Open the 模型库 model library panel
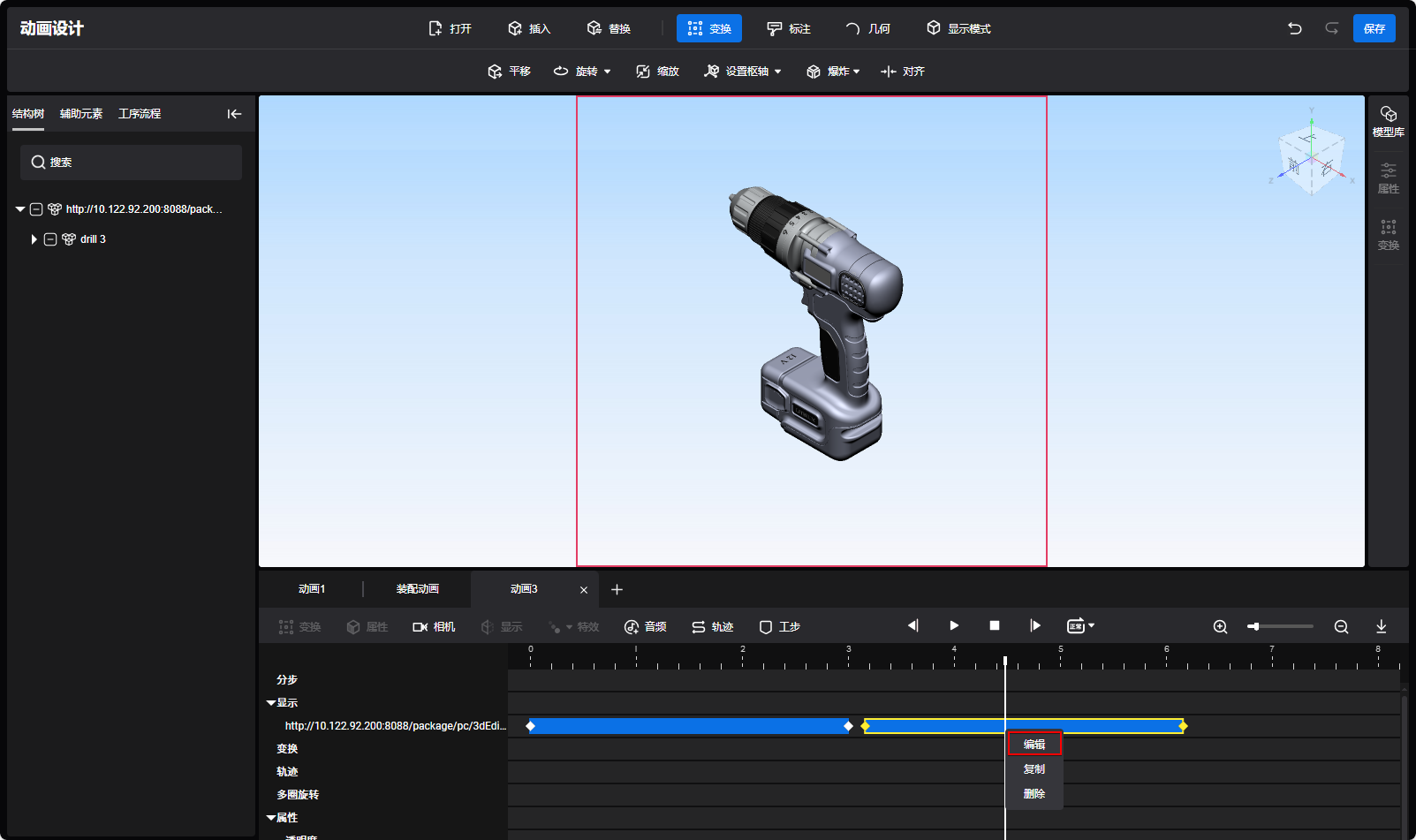This screenshot has height=840, width=1416. click(1388, 121)
